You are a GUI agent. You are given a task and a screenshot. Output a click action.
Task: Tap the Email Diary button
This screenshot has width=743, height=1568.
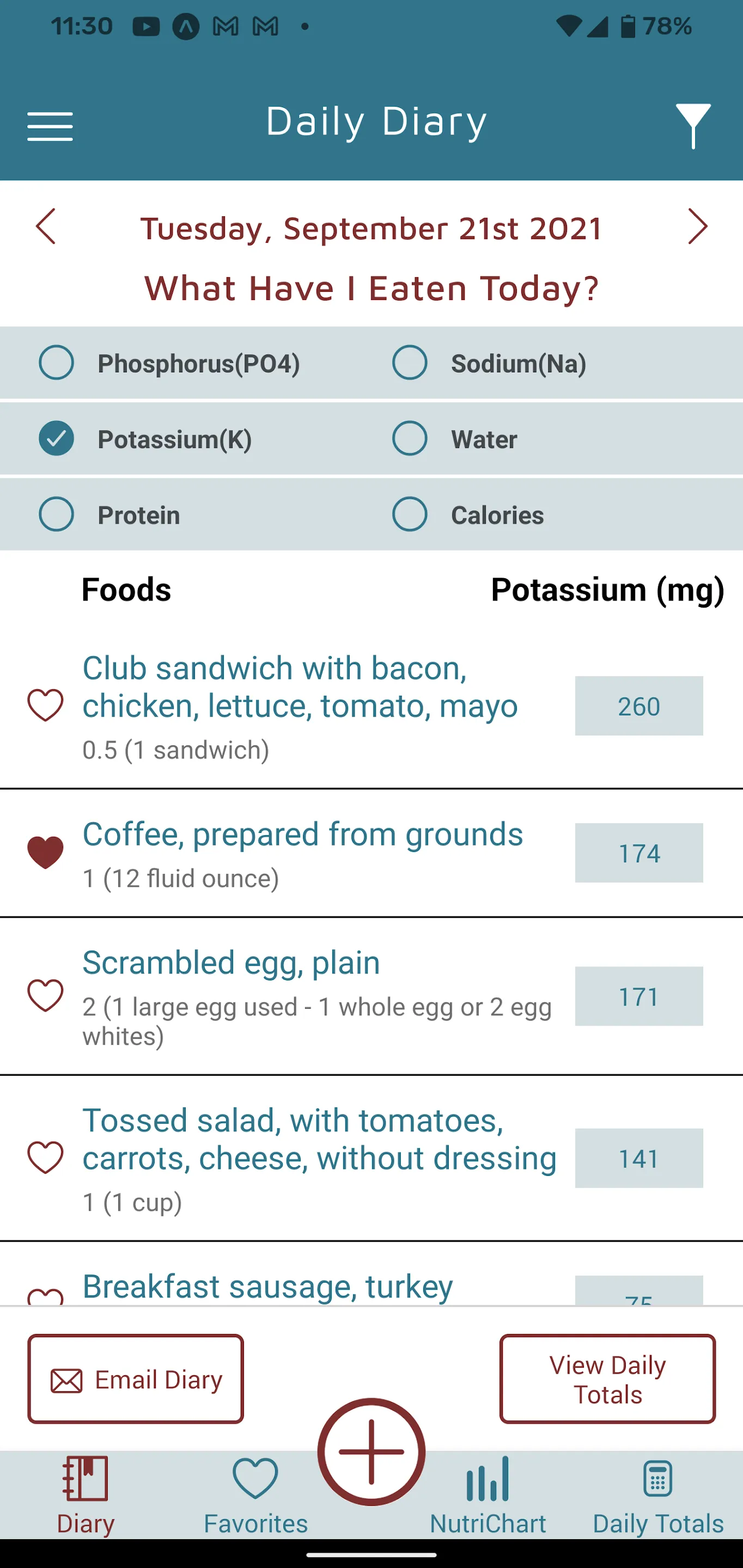136,1379
